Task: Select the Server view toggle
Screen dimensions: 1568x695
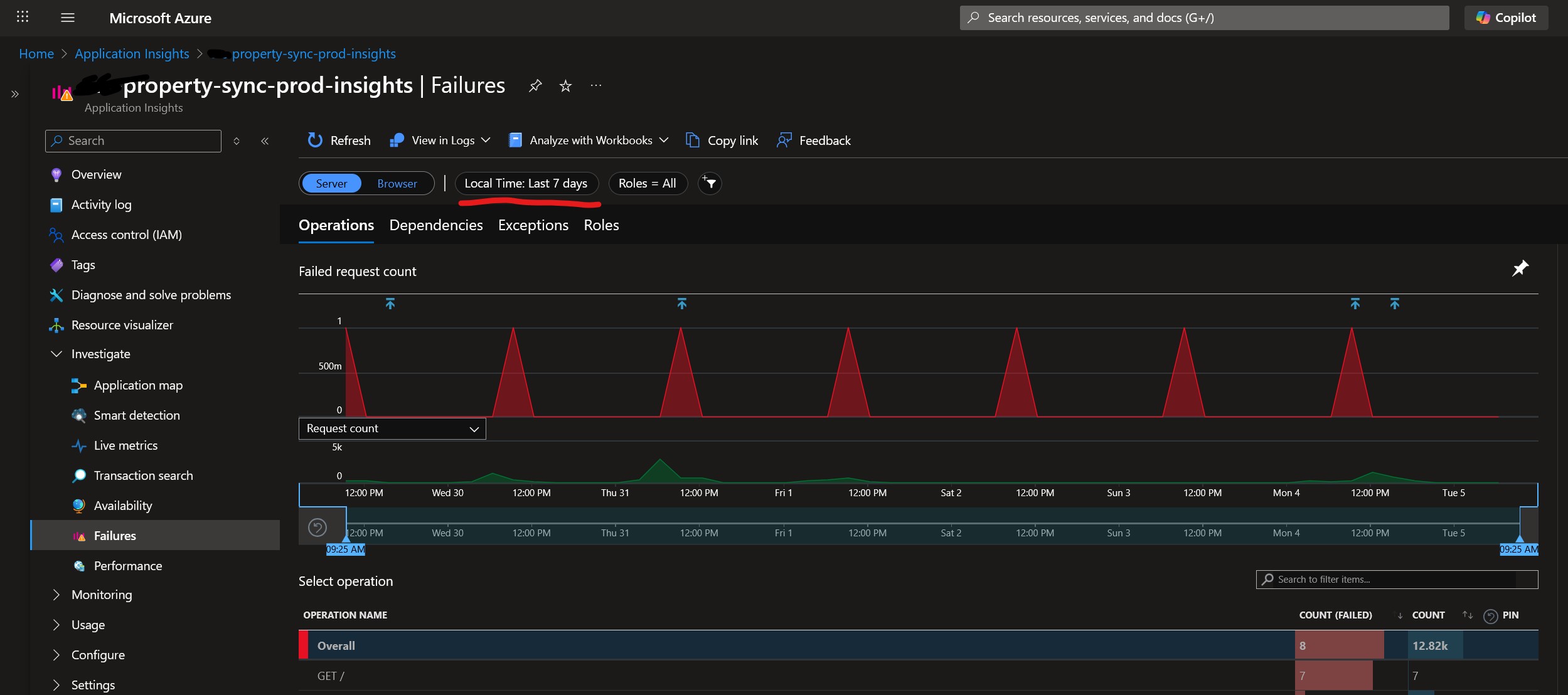Action: (331, 183)
